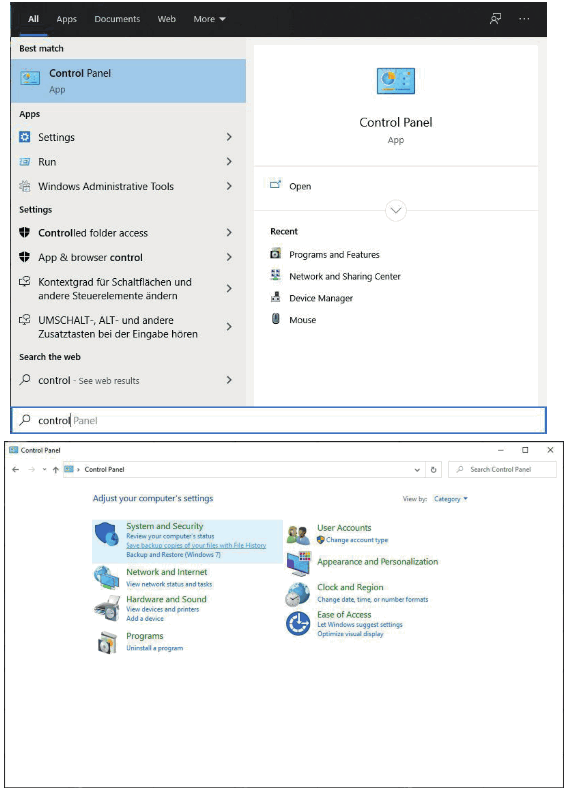The height and width of the screenshot is (788, 565).
Task: Click the feedback icon in search header
Action: (x=496, y=19)
